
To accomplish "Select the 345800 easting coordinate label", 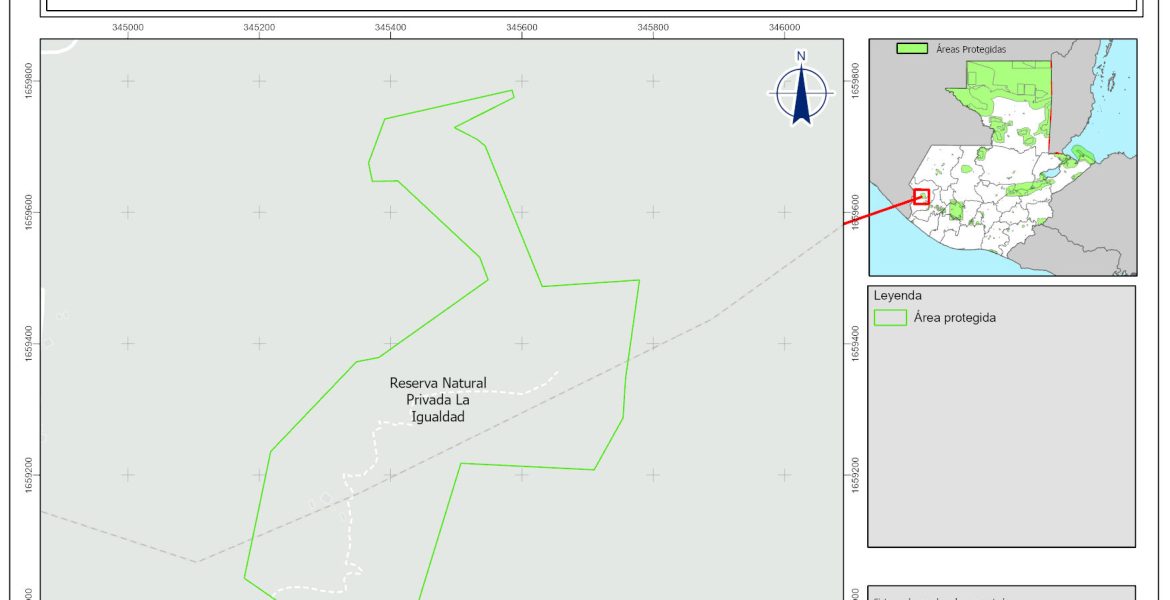I will pyautogui.click(x=652, y=28).
